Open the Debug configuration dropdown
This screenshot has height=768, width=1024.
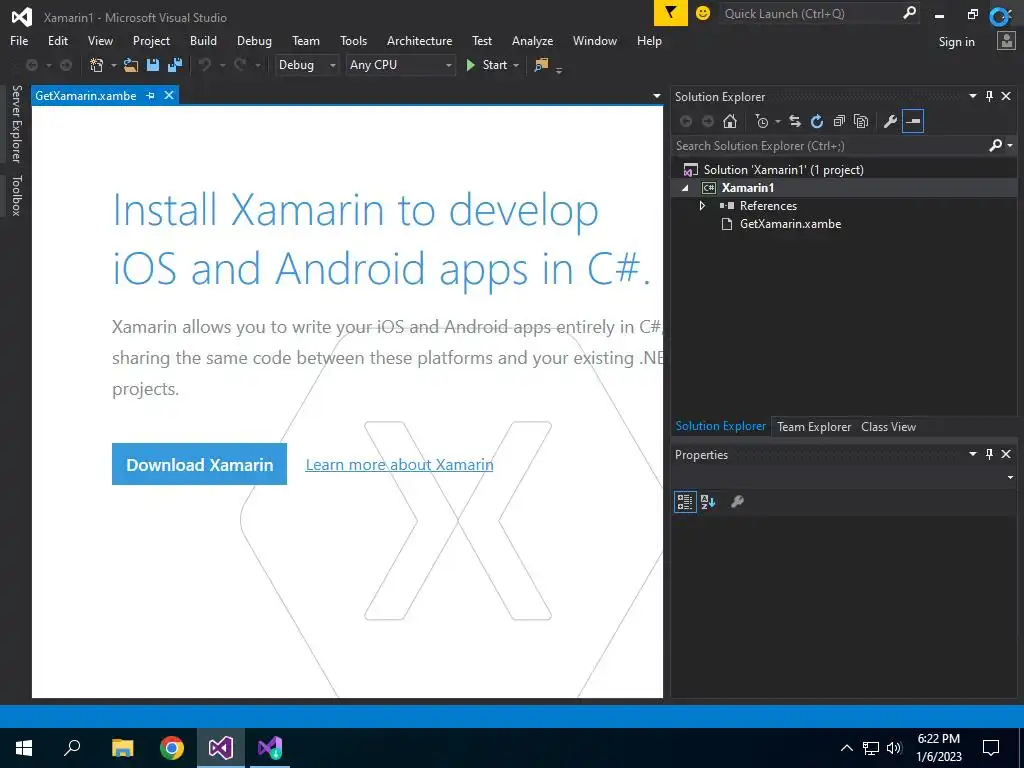[307, 65]
